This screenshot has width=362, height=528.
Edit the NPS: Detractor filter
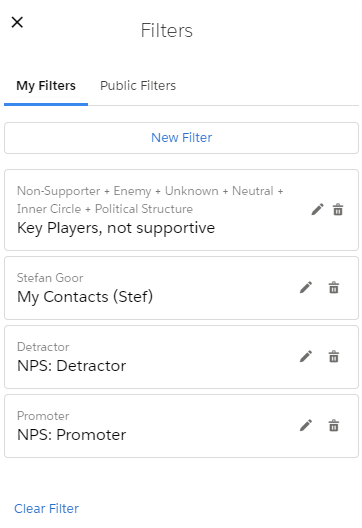click(x=306, y=356)
